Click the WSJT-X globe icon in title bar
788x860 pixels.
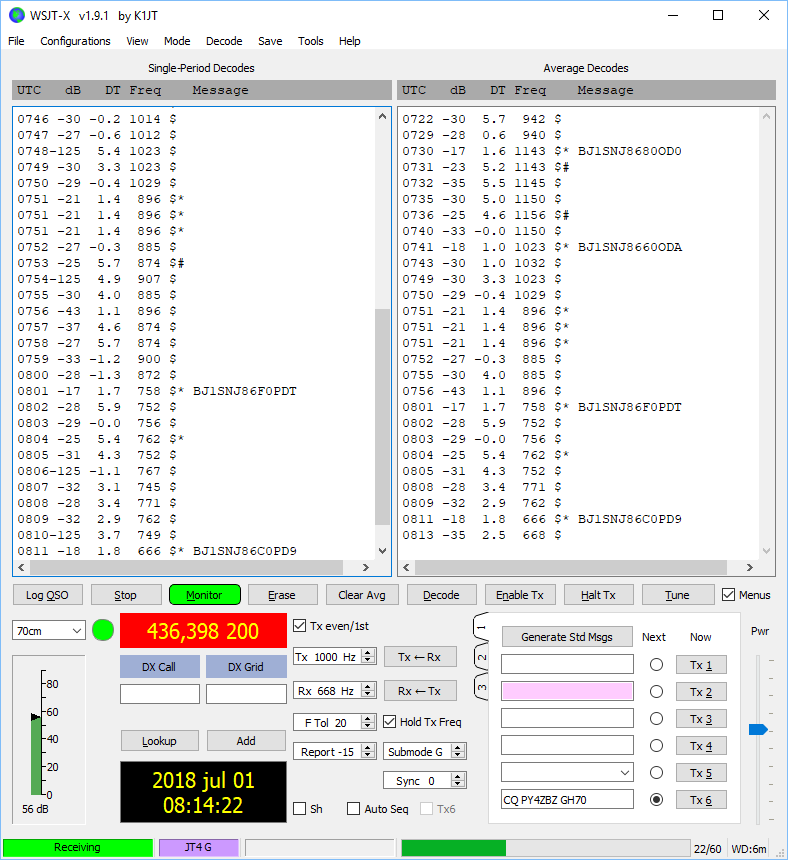[x=16, y=15]
